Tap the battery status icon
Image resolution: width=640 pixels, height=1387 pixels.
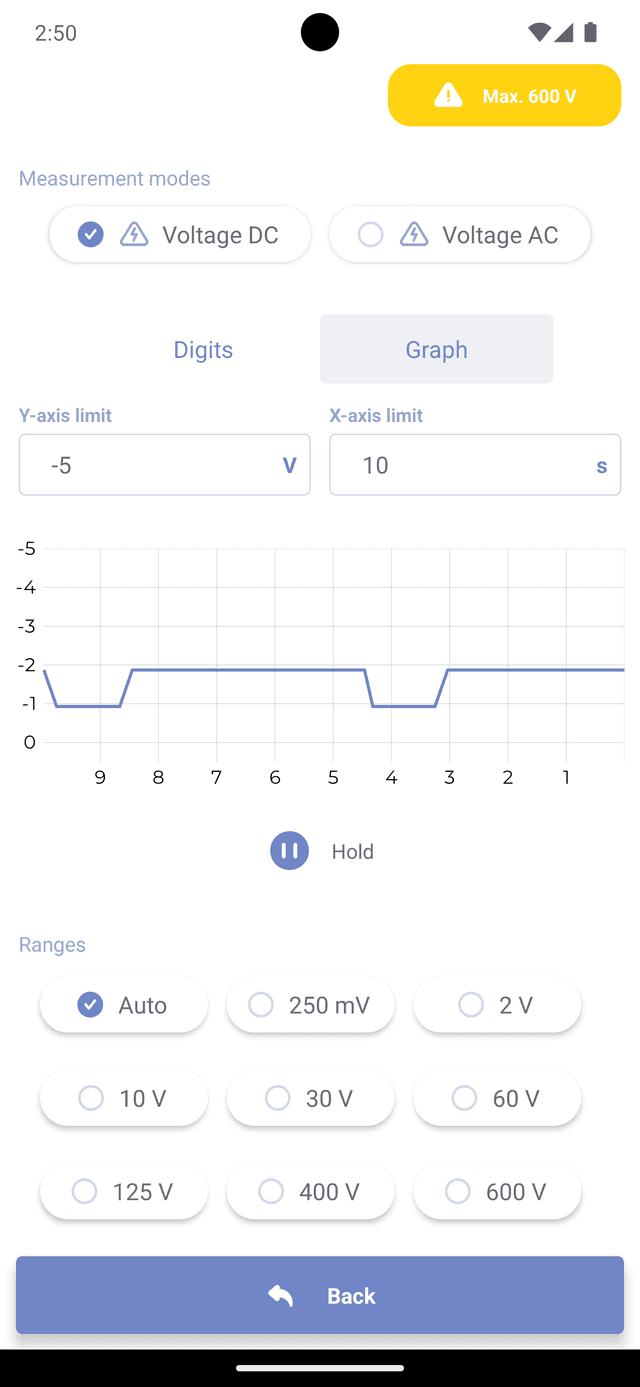pos(590,33)
